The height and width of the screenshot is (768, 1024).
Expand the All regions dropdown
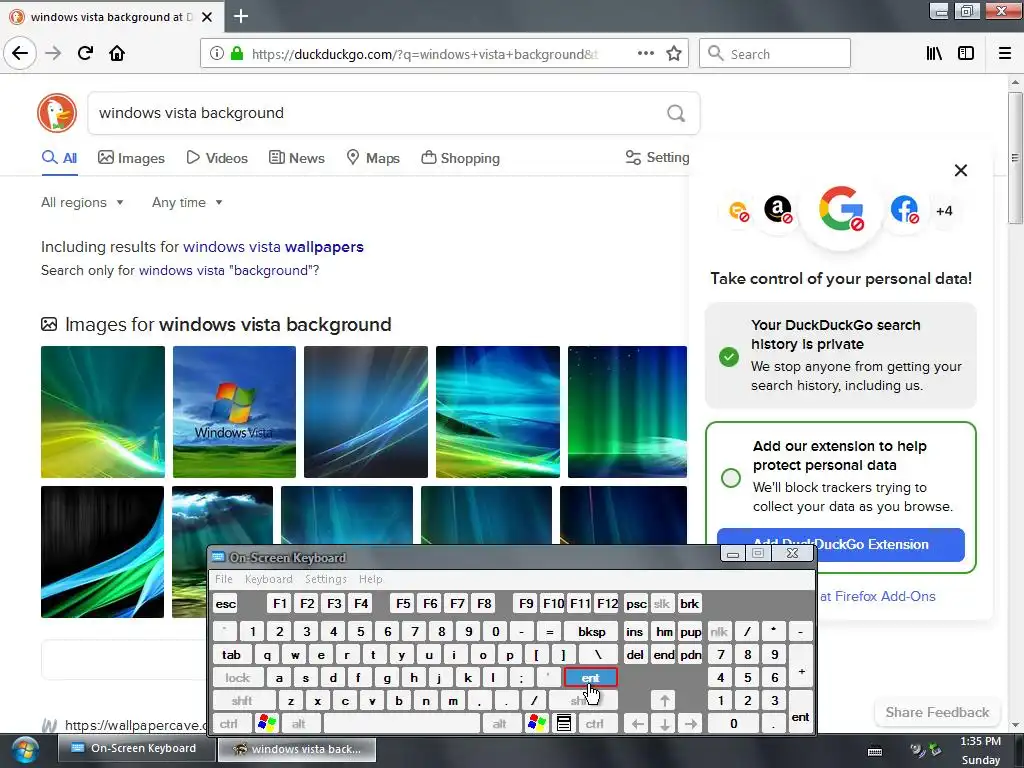coord(82,202)
